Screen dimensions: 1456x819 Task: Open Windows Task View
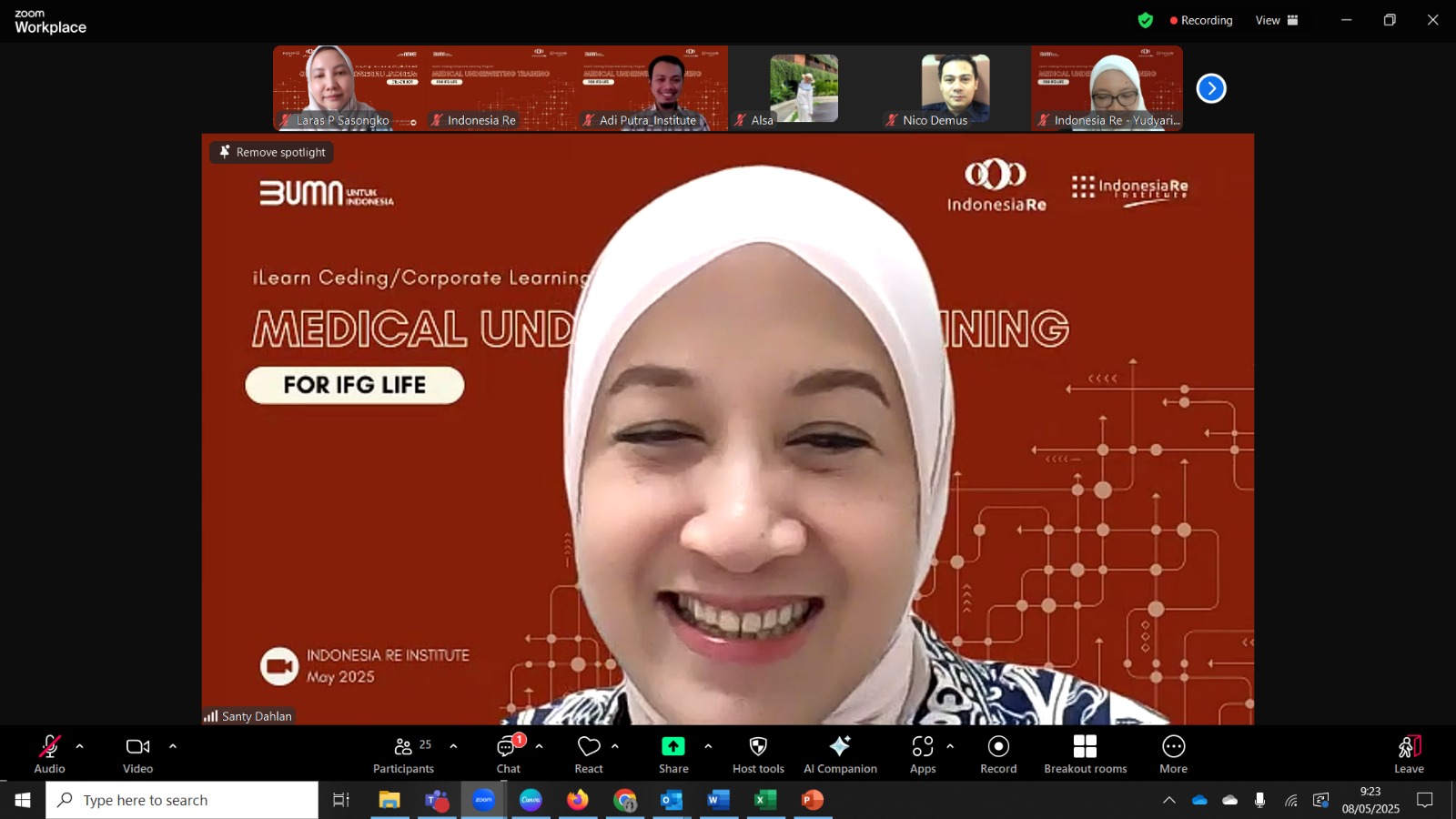[x=341, y=800]
